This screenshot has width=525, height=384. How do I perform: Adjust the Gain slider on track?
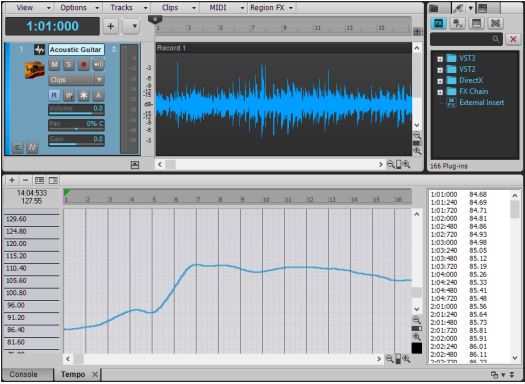tap(76, 140)
